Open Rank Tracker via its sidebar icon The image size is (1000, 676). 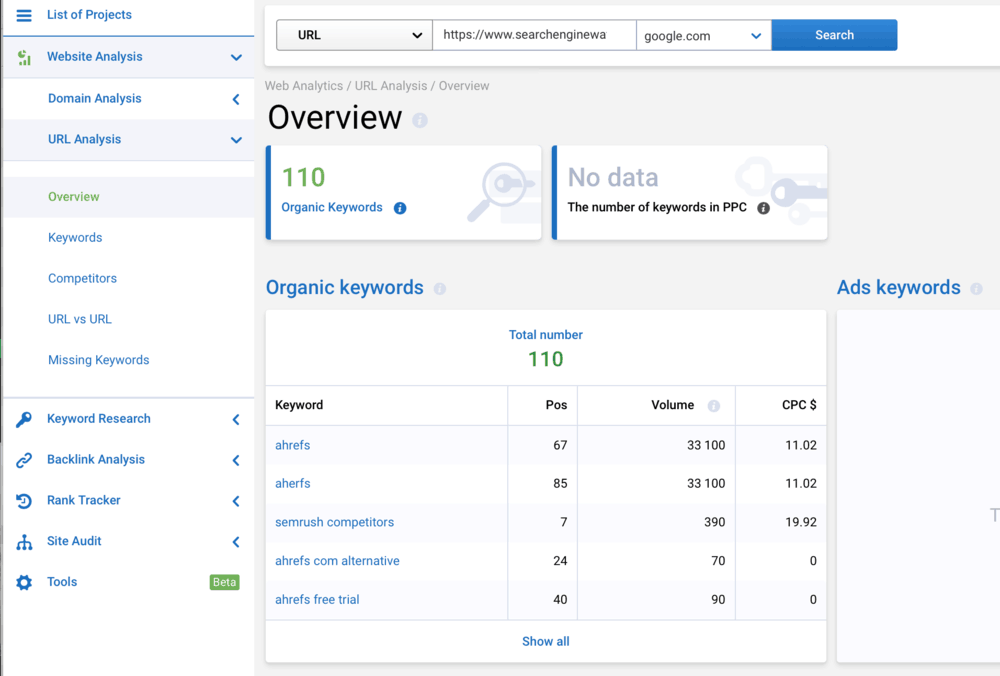point(24,500)
